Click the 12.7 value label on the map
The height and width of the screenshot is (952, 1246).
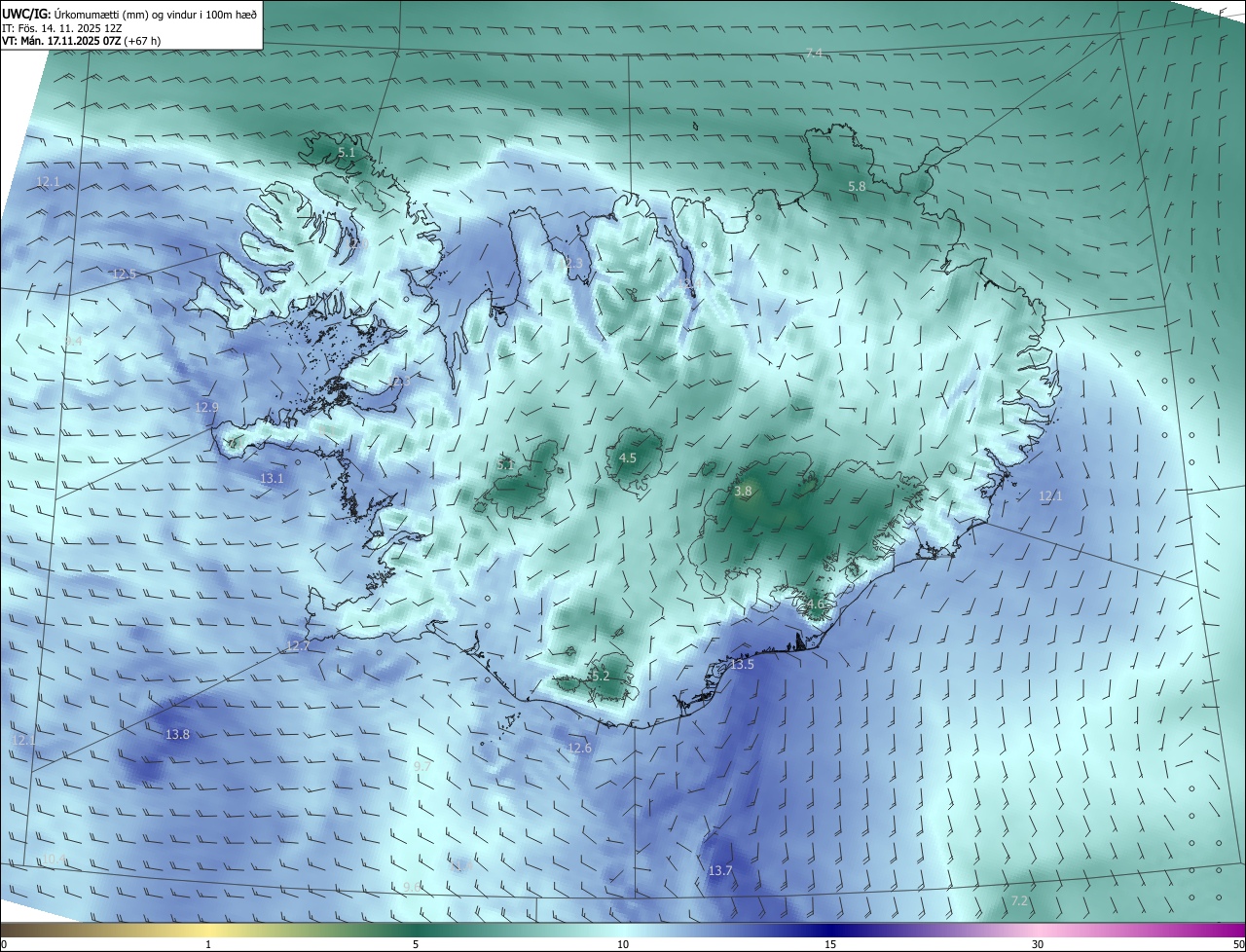point(298,646)
